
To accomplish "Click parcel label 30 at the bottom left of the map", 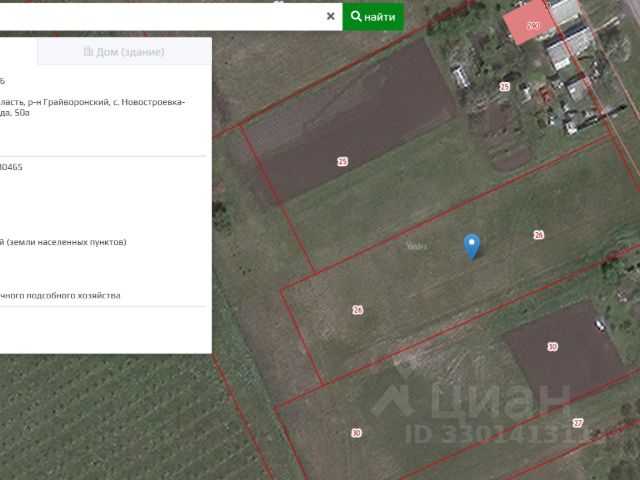I will pos(356,433).
